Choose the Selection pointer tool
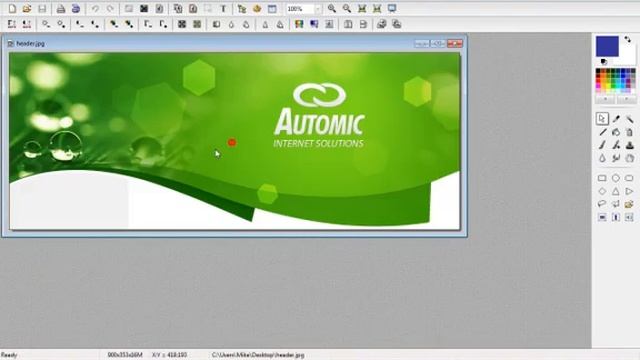This screenshot has height=360, width=640. tap(602, 119)
